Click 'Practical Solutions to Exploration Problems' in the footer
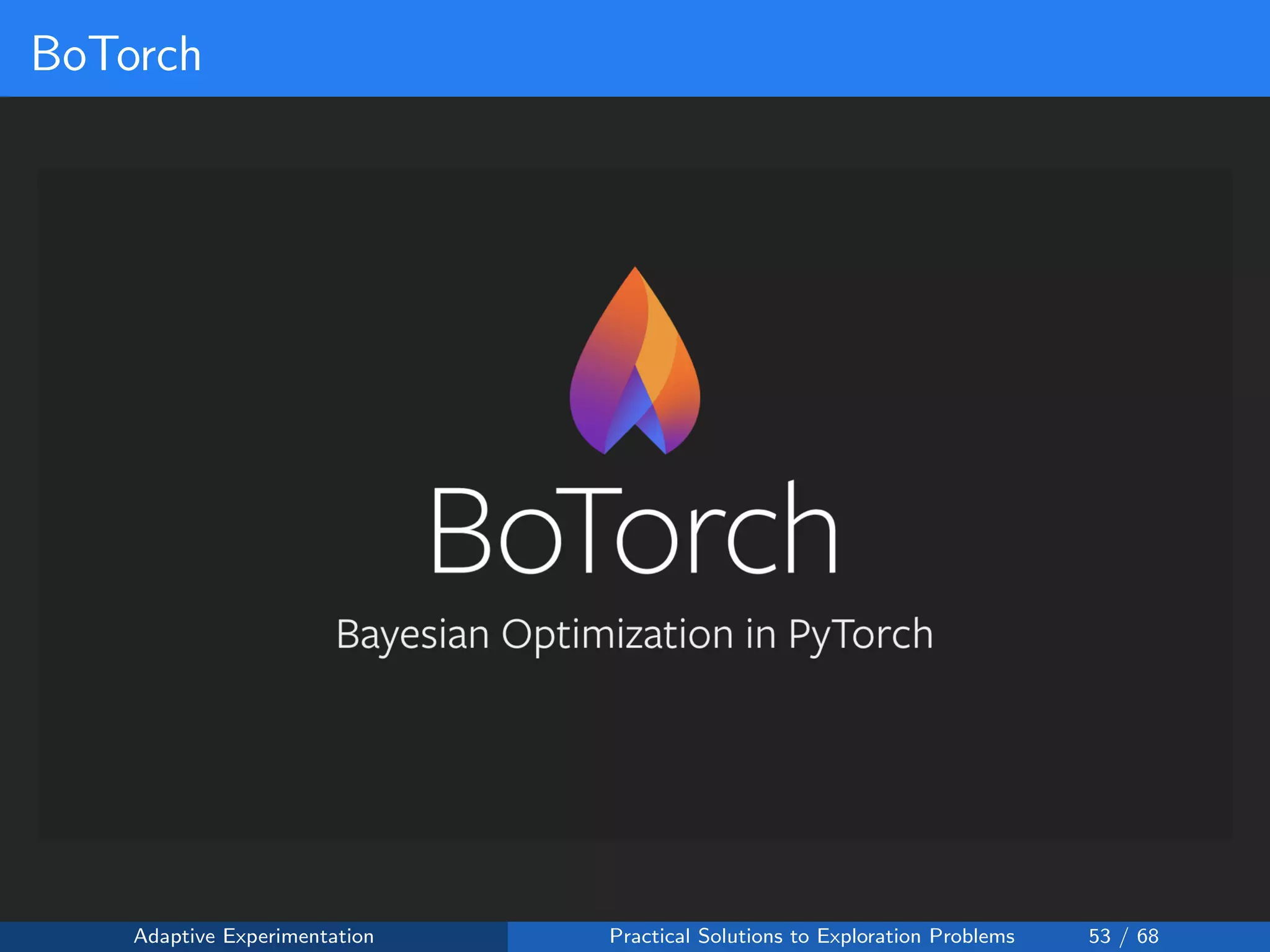 (x=812, y=936)
